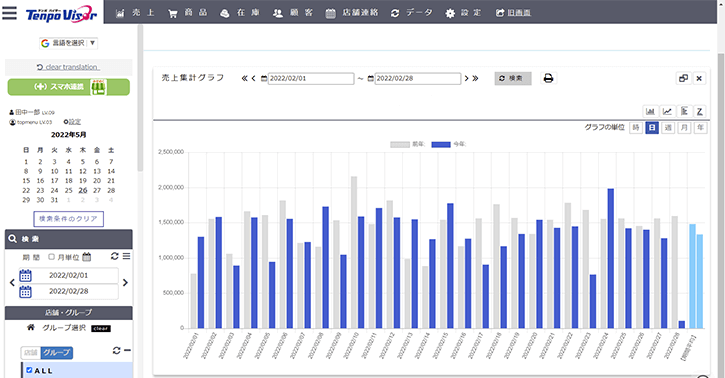Open the 旧画面 link in top bar
The image size is (725, 378).
point(513,13)
